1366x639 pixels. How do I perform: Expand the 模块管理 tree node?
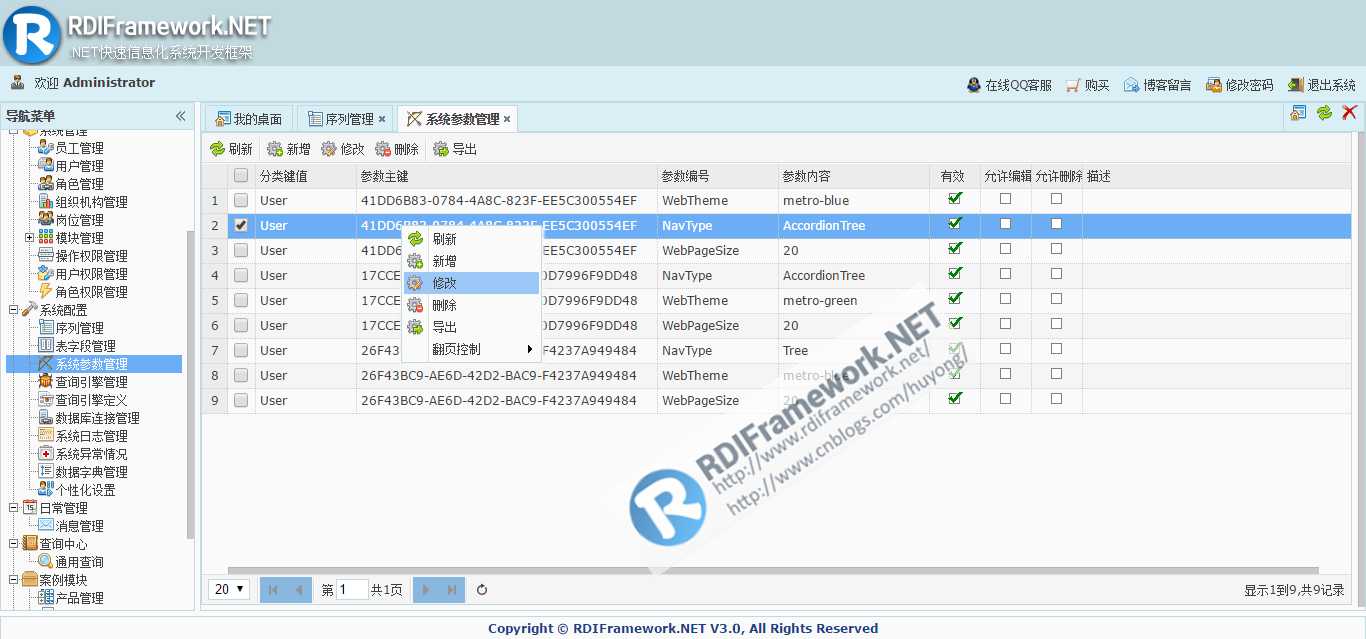click(x=29, y=237)
